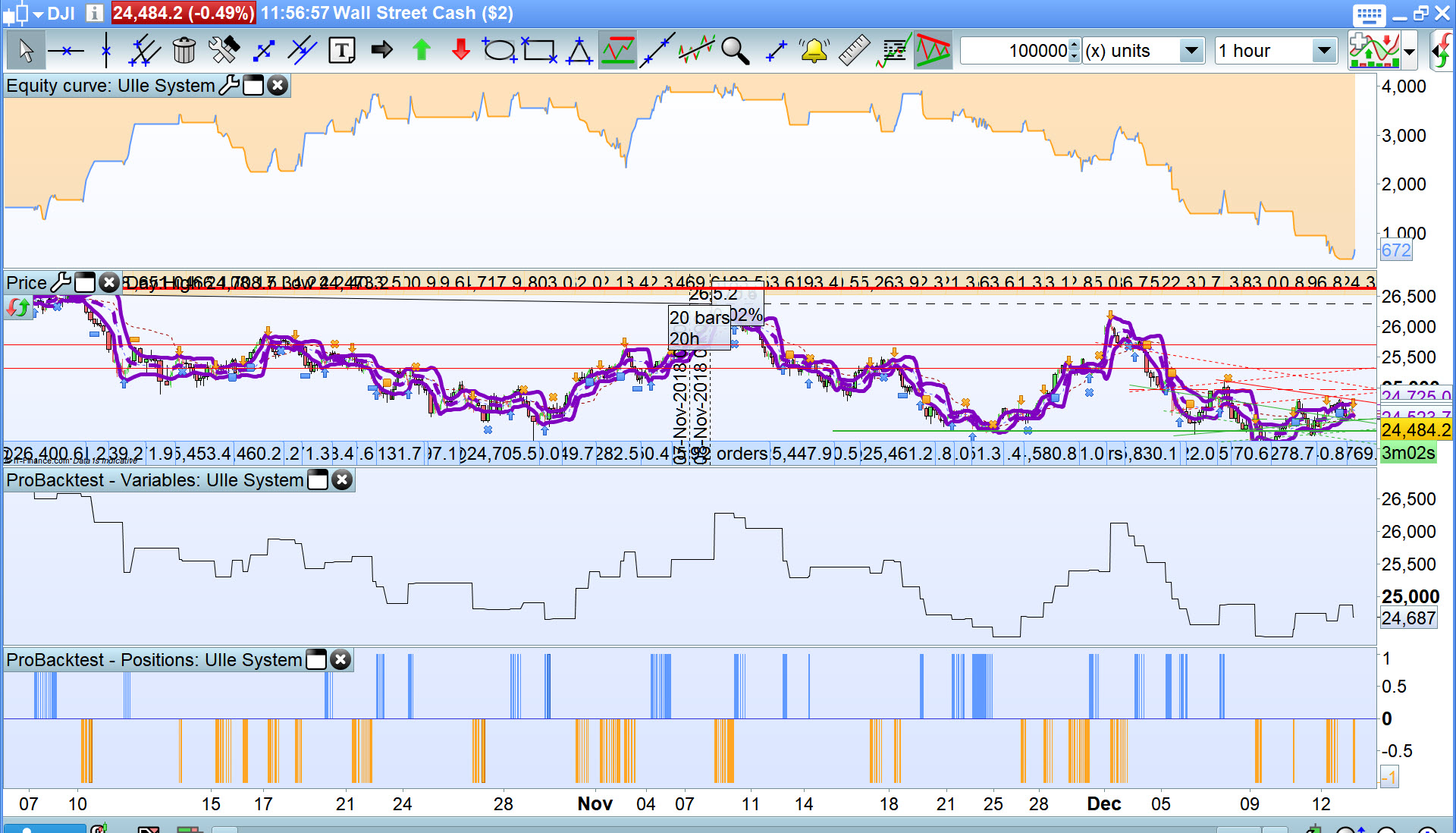The image size is (1456, 833).
Task: Open Price panel wrench settings
Action: [x=61, y=283]
